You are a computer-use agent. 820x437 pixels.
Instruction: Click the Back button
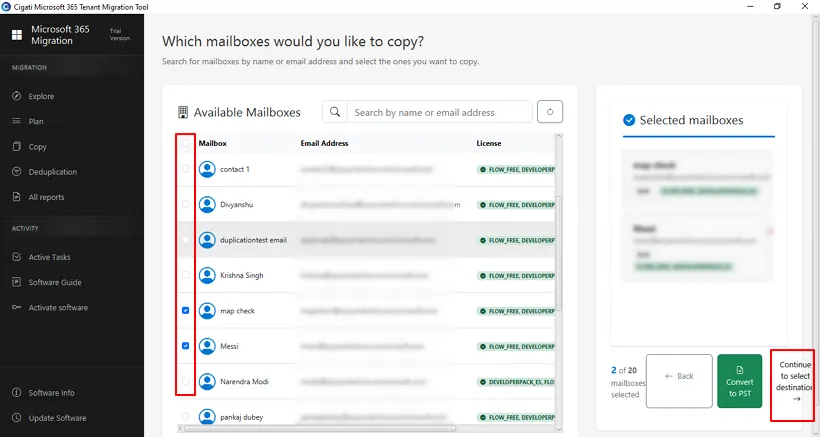679,381
